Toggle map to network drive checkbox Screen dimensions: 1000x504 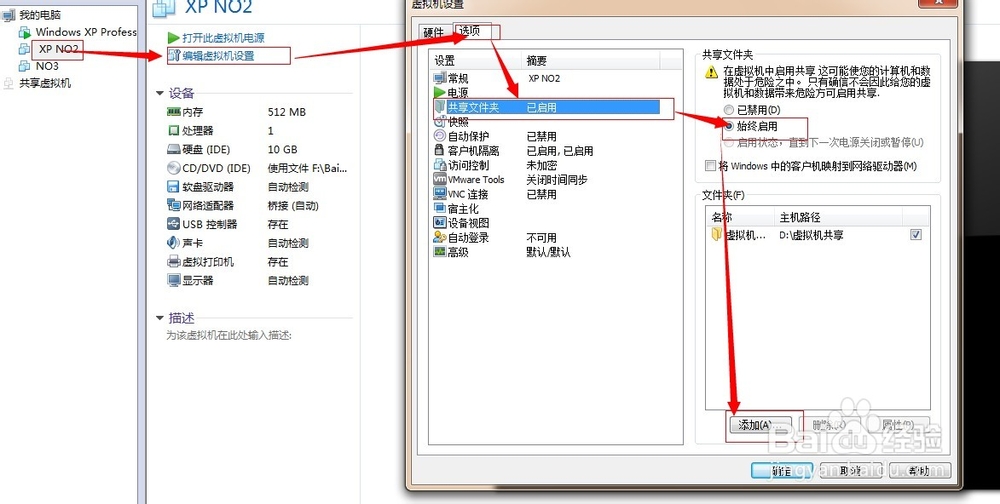[x=710, y=166]
